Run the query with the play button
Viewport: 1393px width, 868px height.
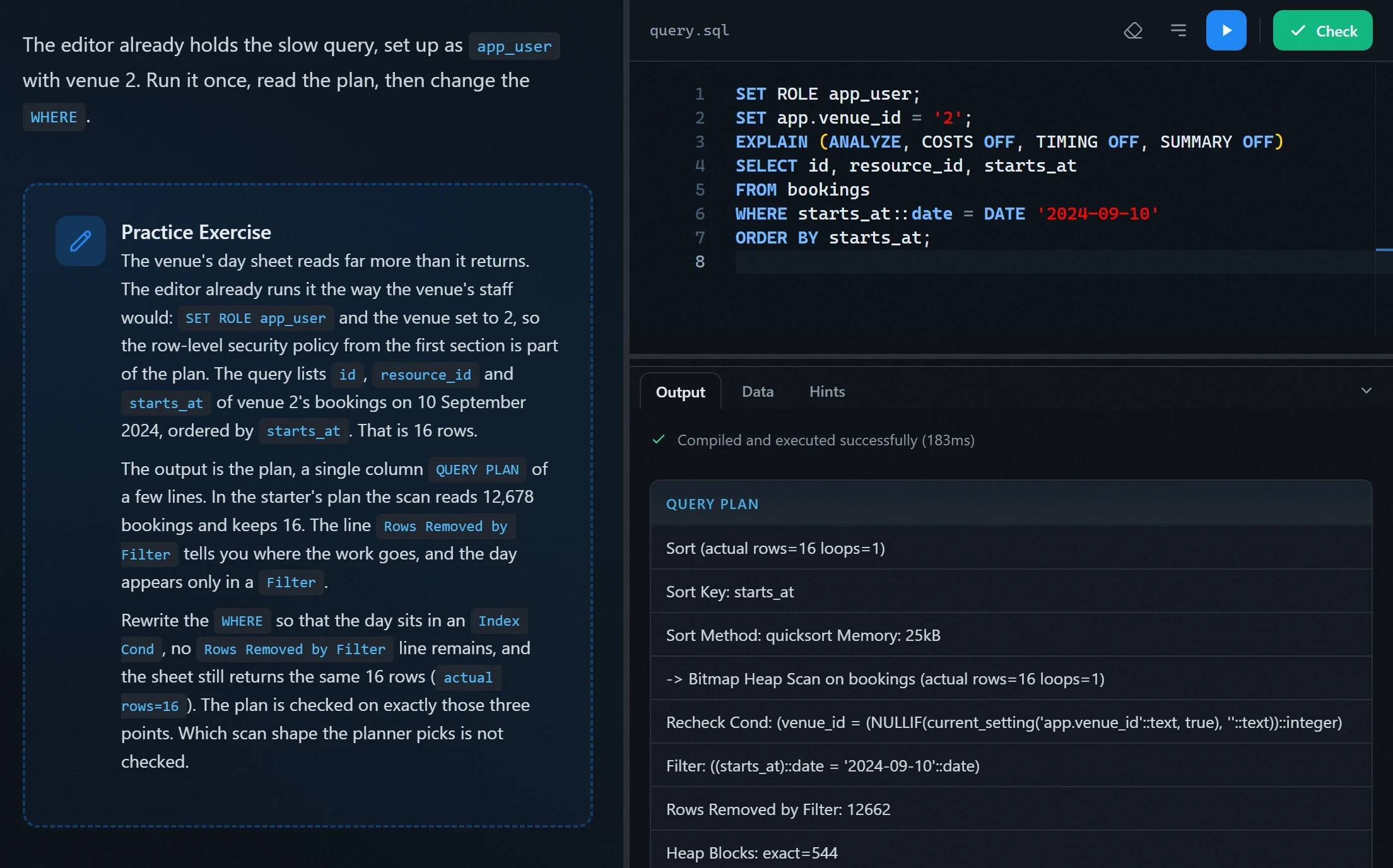(1226, 30)
